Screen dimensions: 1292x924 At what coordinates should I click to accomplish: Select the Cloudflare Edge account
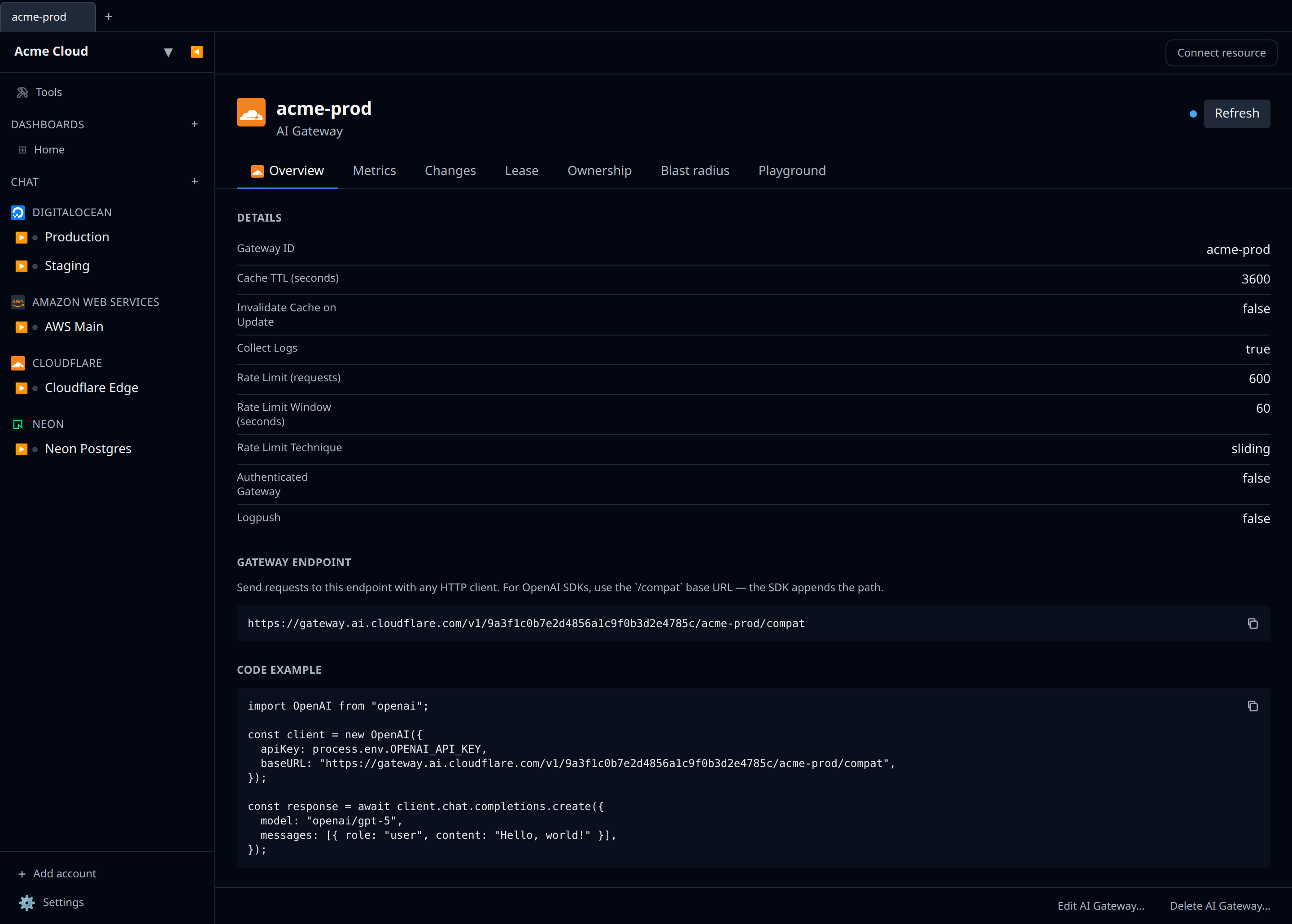click(x=92, y=388)
